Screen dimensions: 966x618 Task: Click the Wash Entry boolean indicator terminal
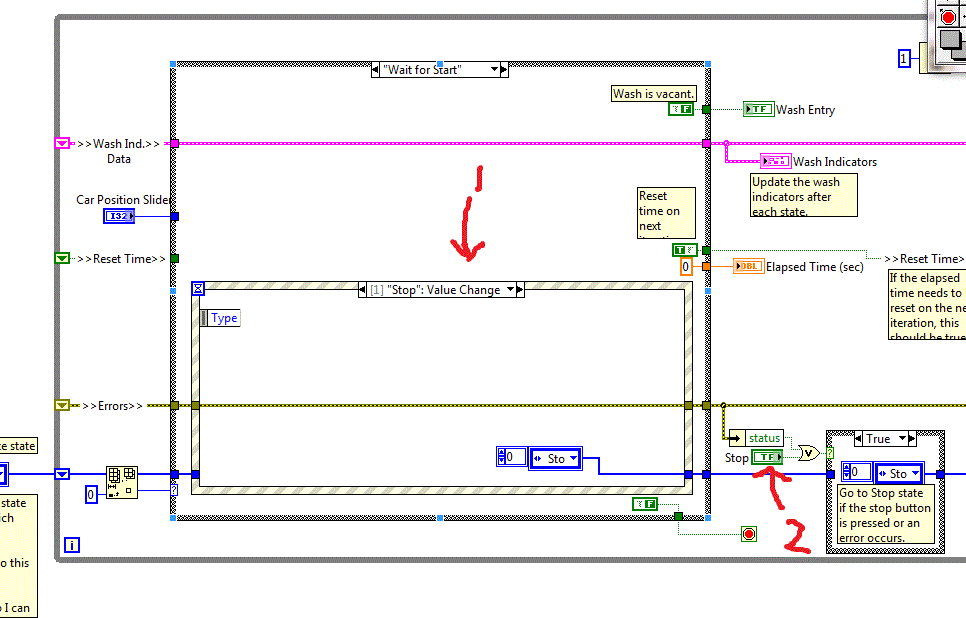758,110
